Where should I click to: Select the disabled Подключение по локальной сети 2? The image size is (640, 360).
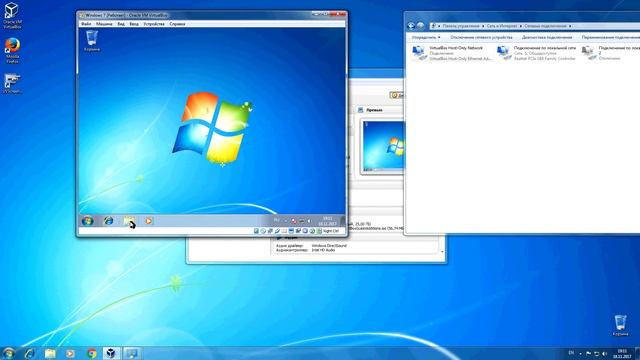610,53
